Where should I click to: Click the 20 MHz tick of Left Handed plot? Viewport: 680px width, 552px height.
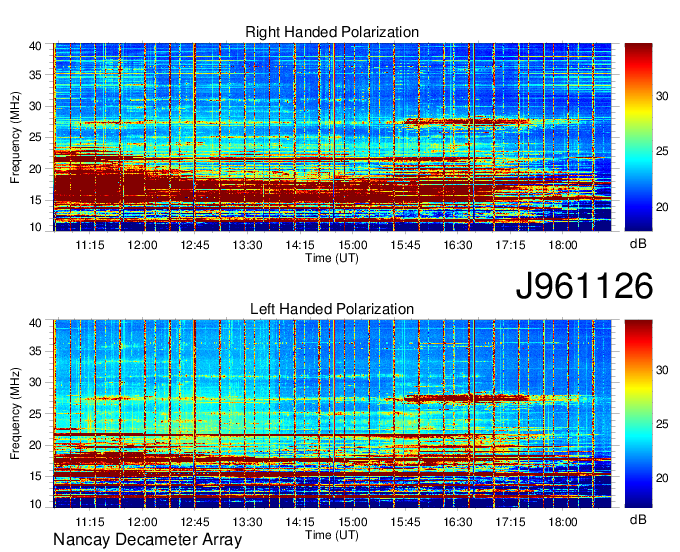click(x=35, y=445)
